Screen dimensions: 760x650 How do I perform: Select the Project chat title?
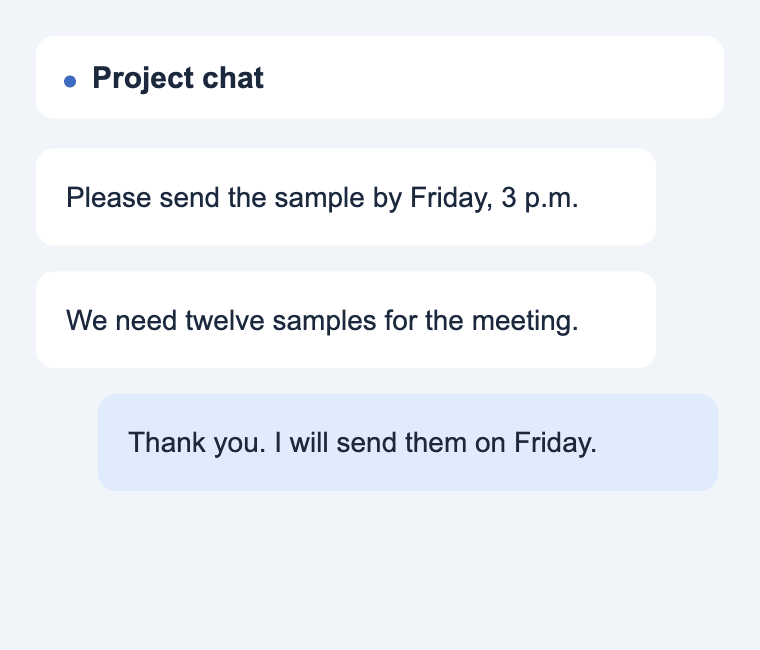pyautogui.click(x=178, y=78)
